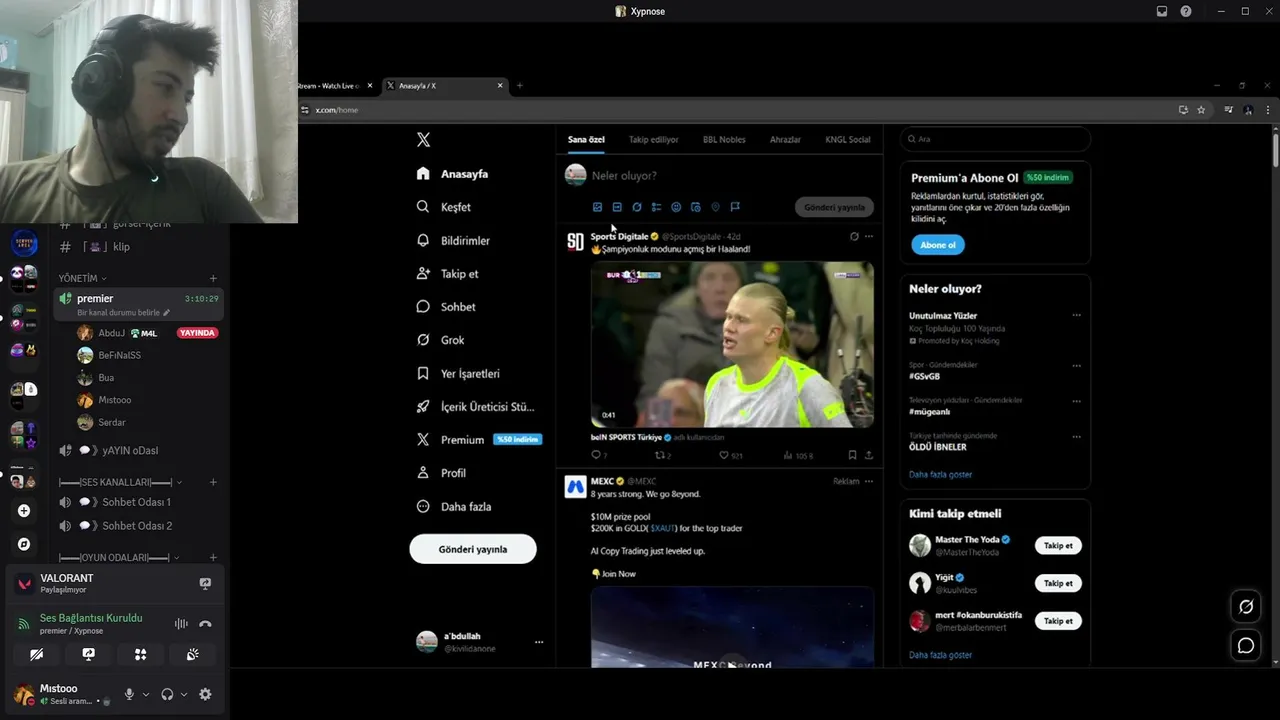Open Discord noise suppression waveform icon
1280x720 pixels.
click(181, 624)
